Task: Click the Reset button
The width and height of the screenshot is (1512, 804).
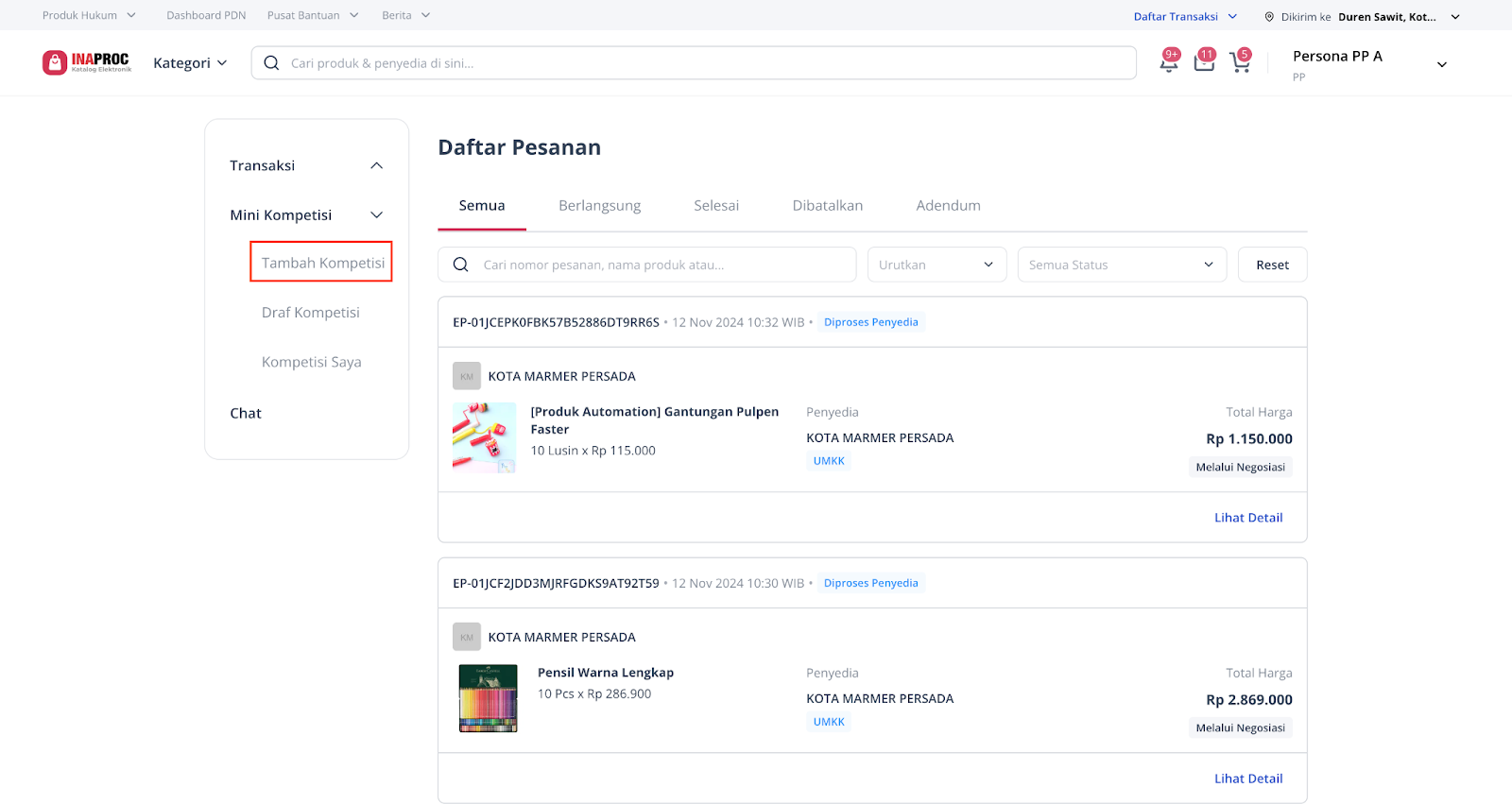Action: (1272, 265)
